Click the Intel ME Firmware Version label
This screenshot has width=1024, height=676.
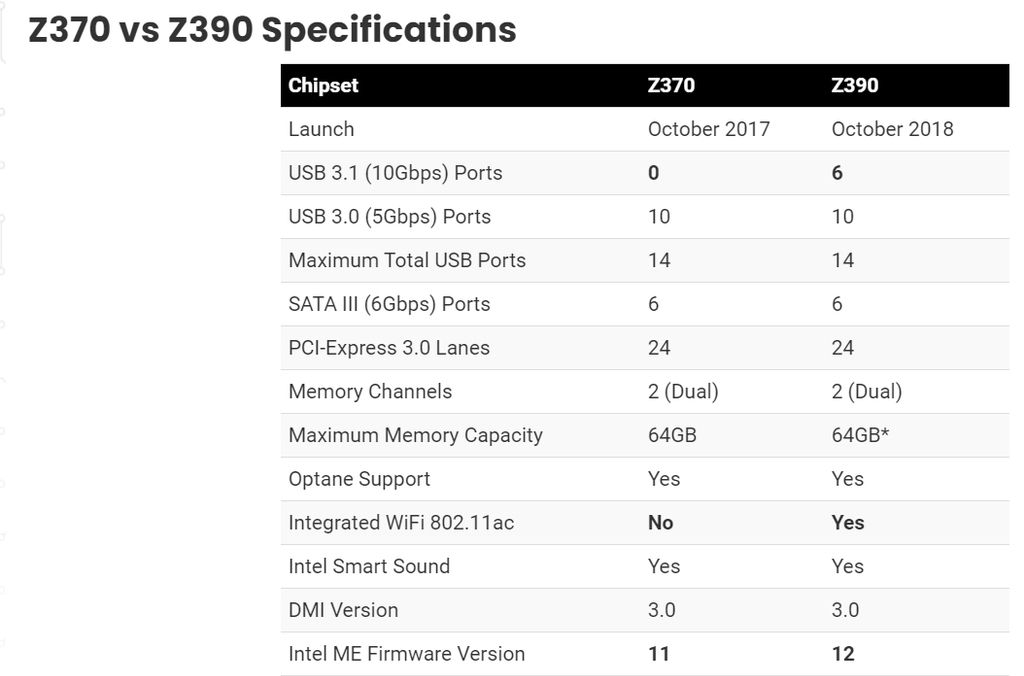[406, 654]
